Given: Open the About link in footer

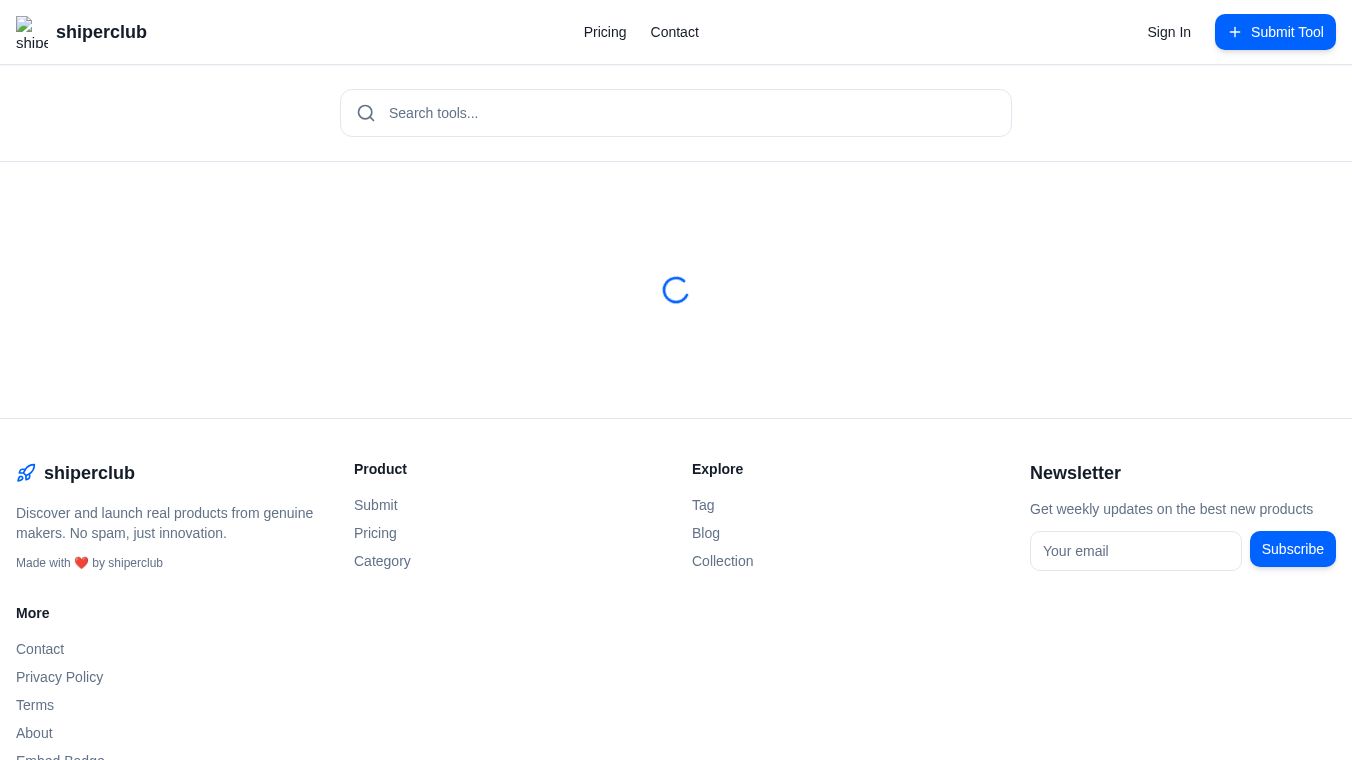Looking at the screenshot, I should point(34,733).
